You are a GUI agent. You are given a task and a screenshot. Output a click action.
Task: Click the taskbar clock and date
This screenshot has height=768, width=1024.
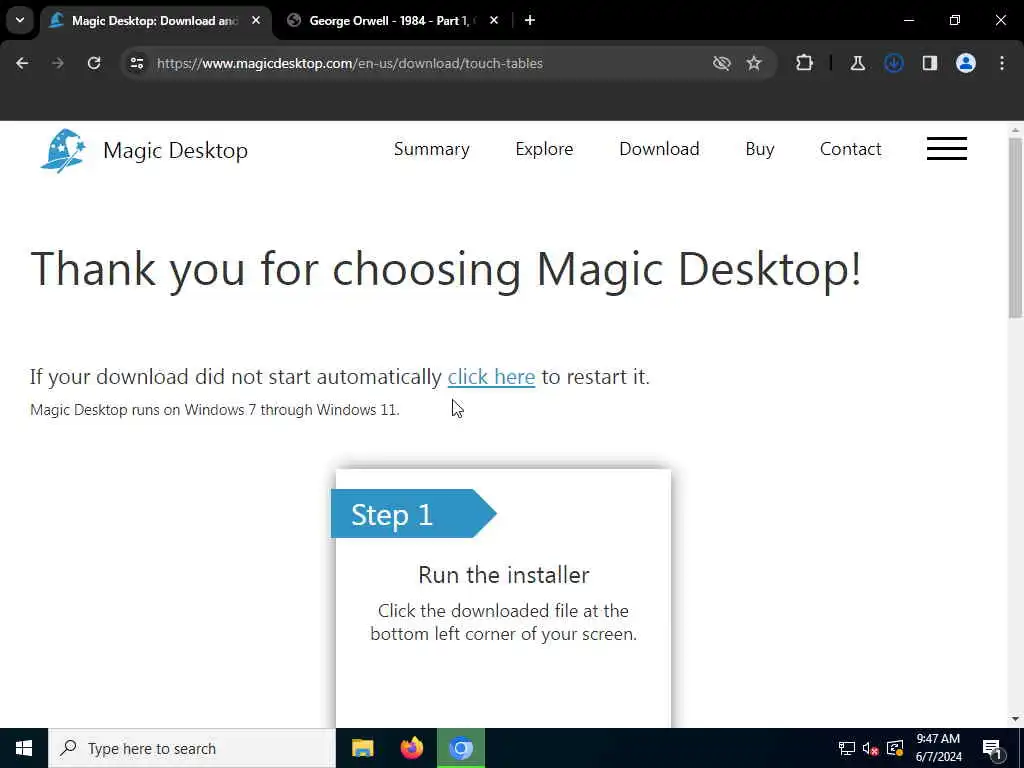938,748
